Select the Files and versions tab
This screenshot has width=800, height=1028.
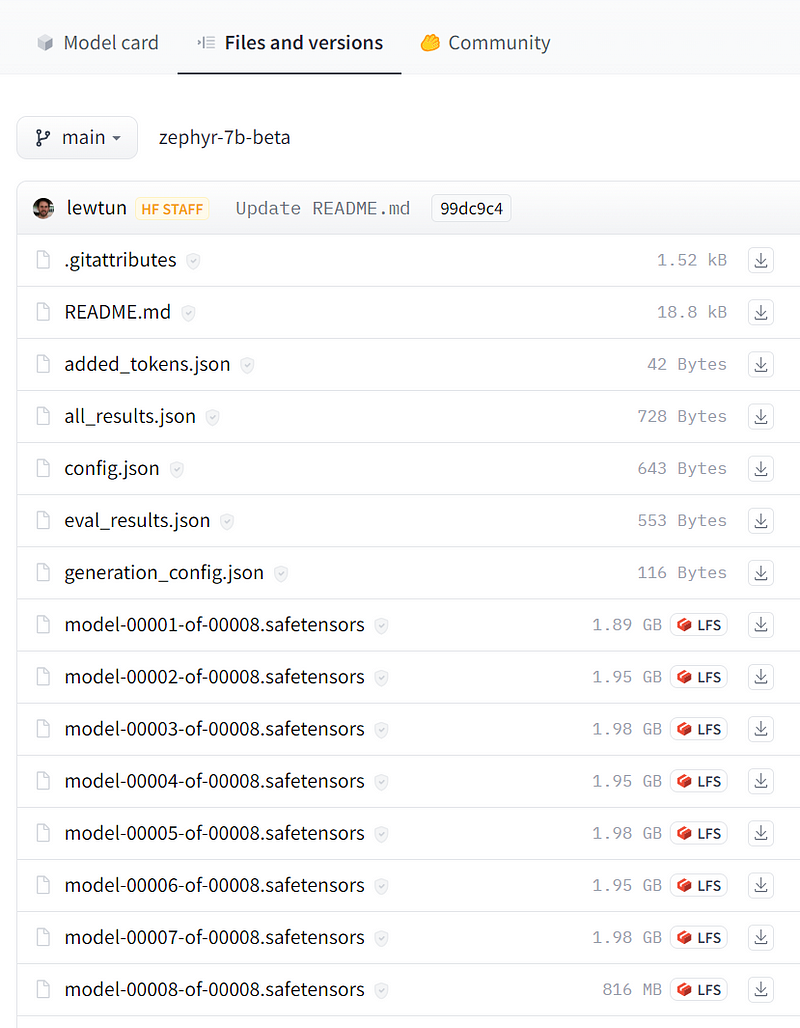coord(290,43)
